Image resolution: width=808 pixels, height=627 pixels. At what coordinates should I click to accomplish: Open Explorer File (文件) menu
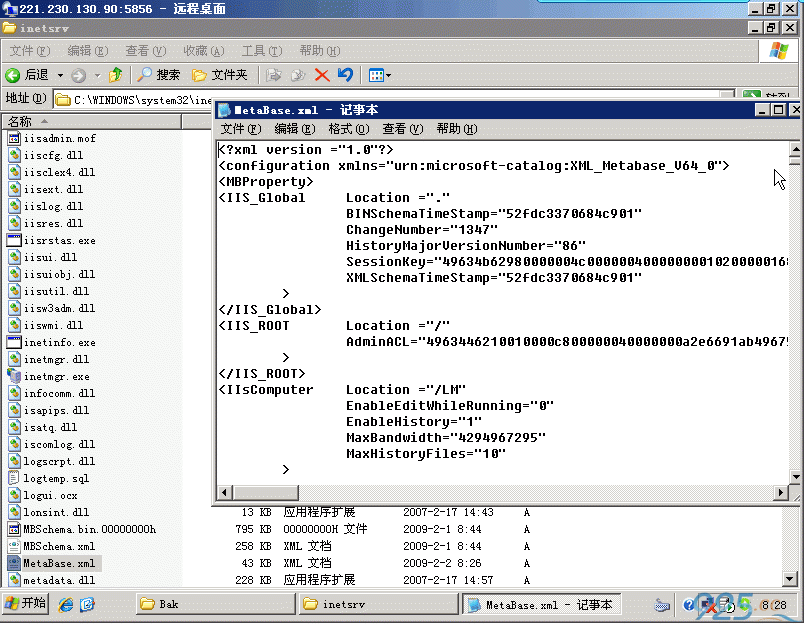coord(30,51)
